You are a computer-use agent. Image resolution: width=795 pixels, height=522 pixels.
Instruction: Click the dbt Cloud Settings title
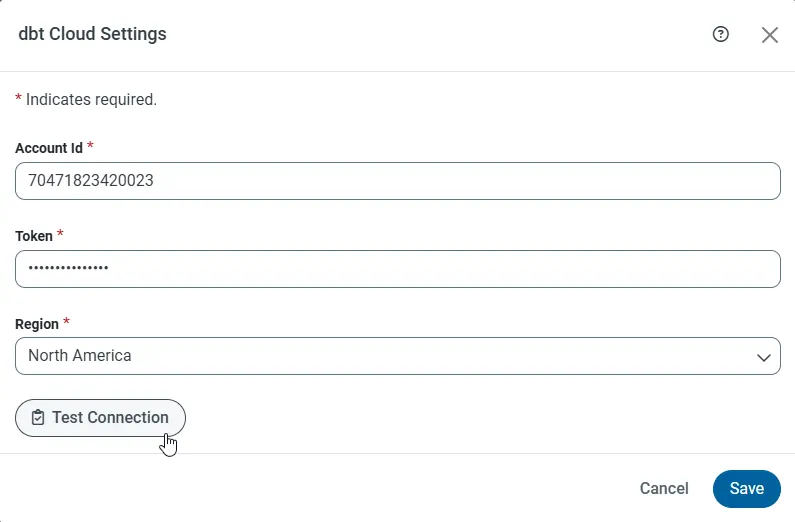[92, 34]
